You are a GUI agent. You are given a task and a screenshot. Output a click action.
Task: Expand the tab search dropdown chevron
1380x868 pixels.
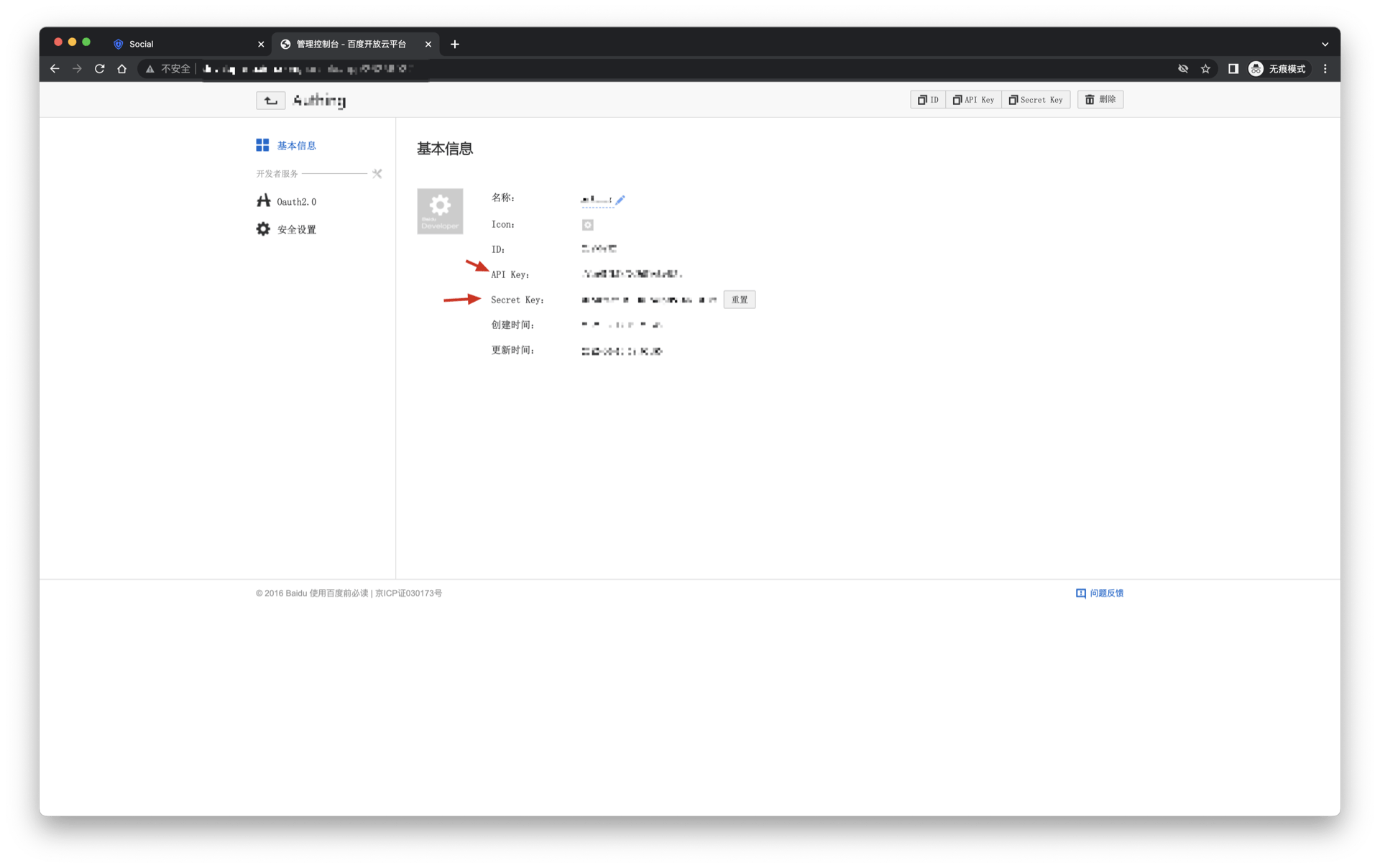tap(1325, 45)
